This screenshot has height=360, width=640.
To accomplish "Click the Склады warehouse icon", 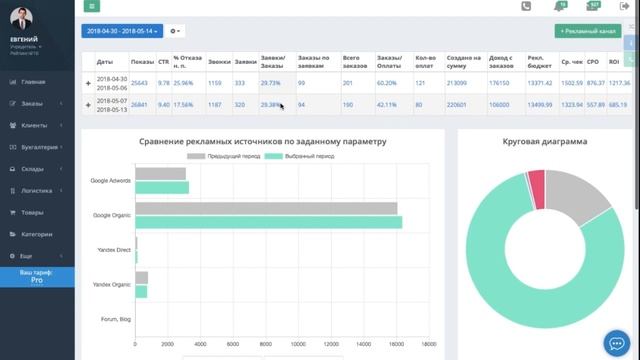I will click(x=13, y=169).
